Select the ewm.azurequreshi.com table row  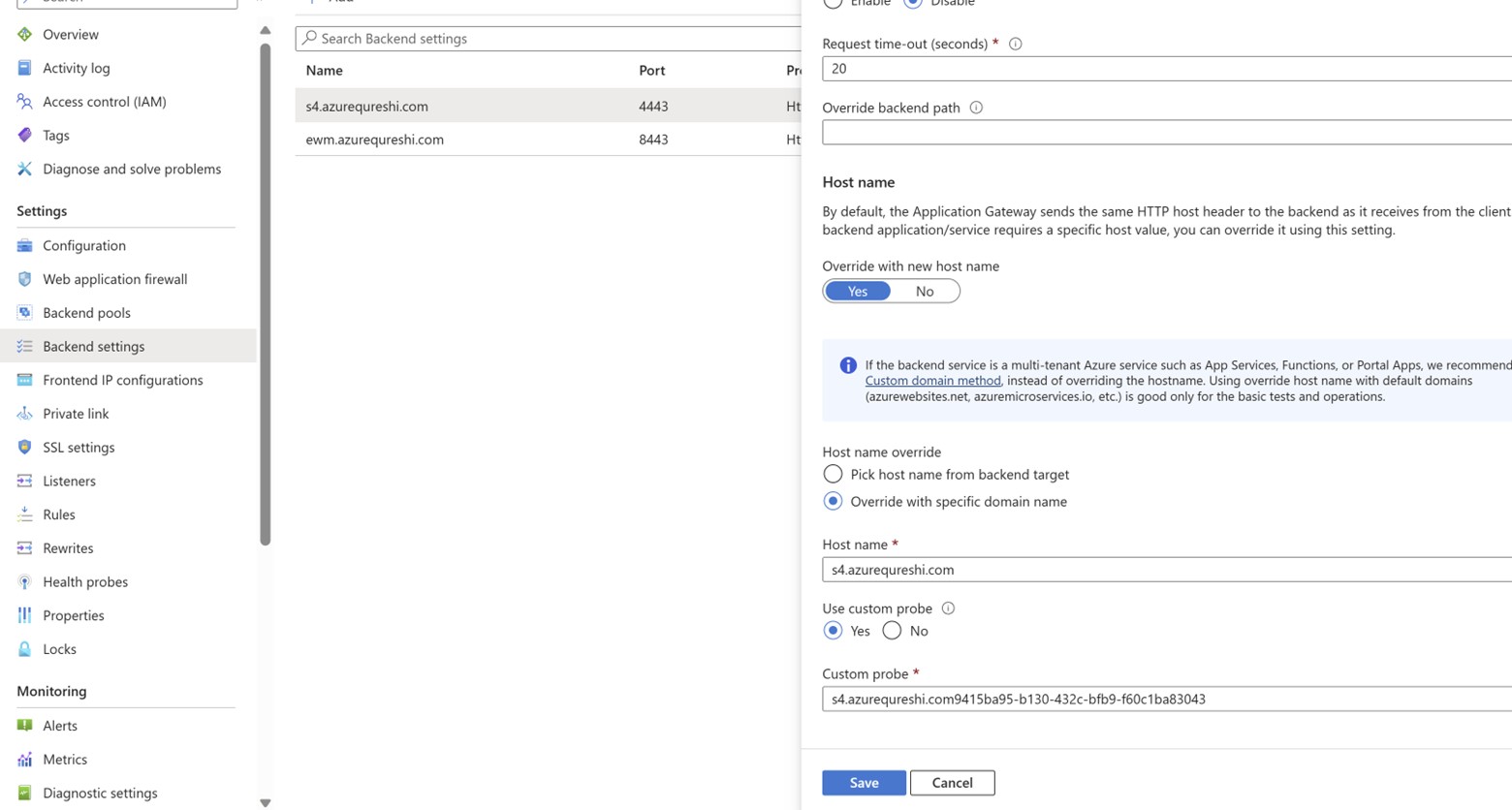(x=549, y=140)
